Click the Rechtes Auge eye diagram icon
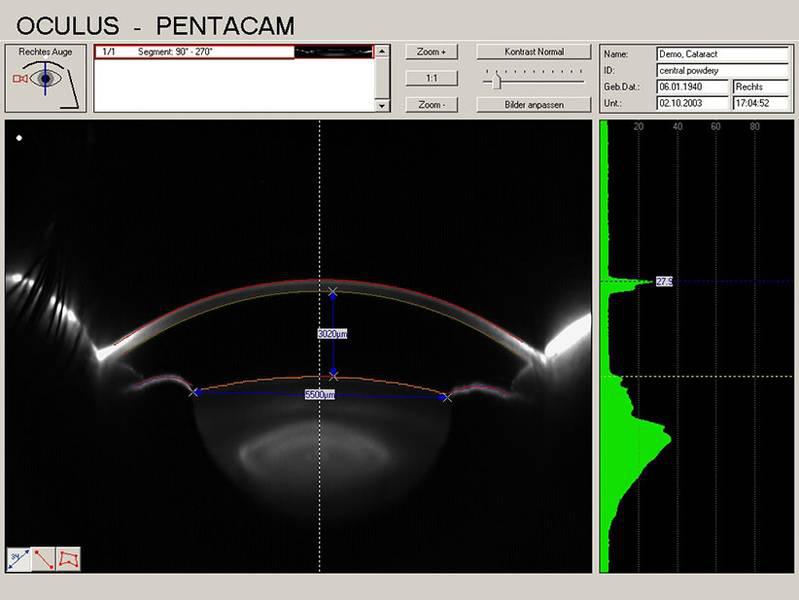 [x=46, y=77]
